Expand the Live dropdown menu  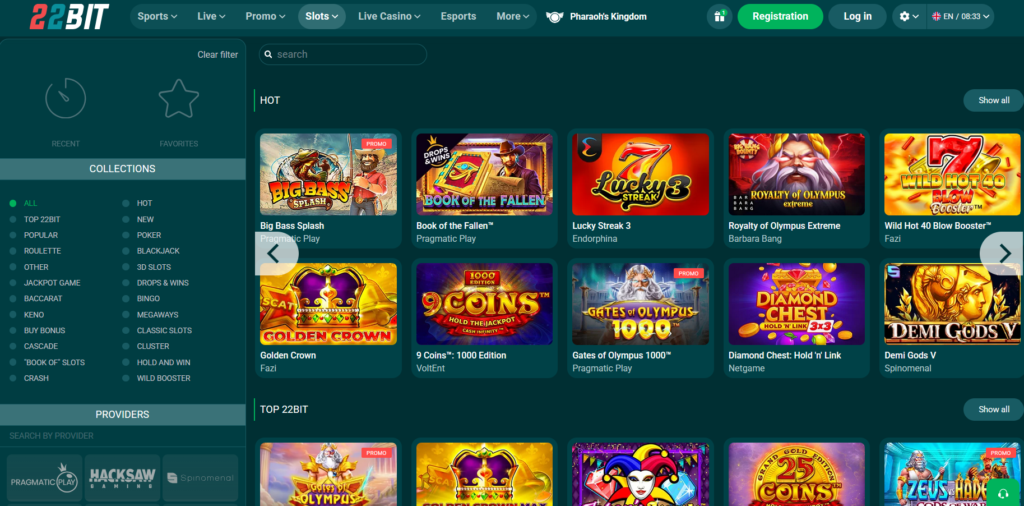[x=212, y=16]
